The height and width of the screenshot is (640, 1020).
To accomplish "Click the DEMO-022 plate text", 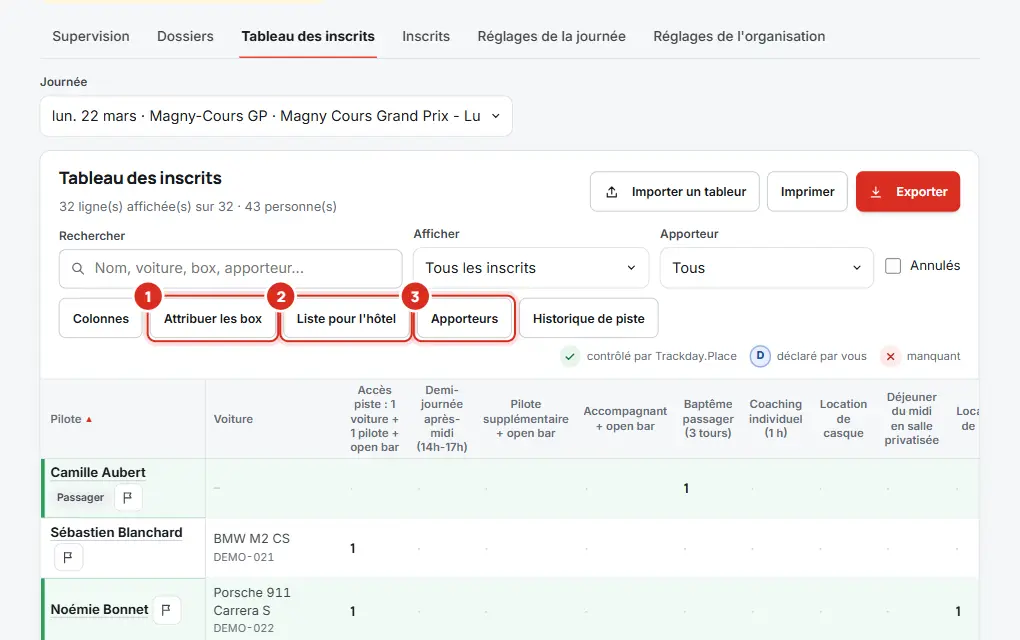I will 244,628.
